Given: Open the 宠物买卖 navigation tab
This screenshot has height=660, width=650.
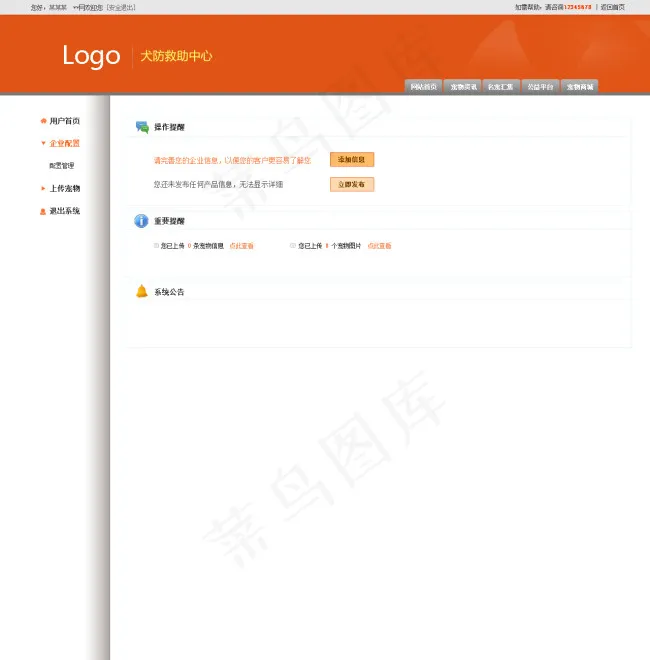Looking at the screenshot, I should (463, 87).
